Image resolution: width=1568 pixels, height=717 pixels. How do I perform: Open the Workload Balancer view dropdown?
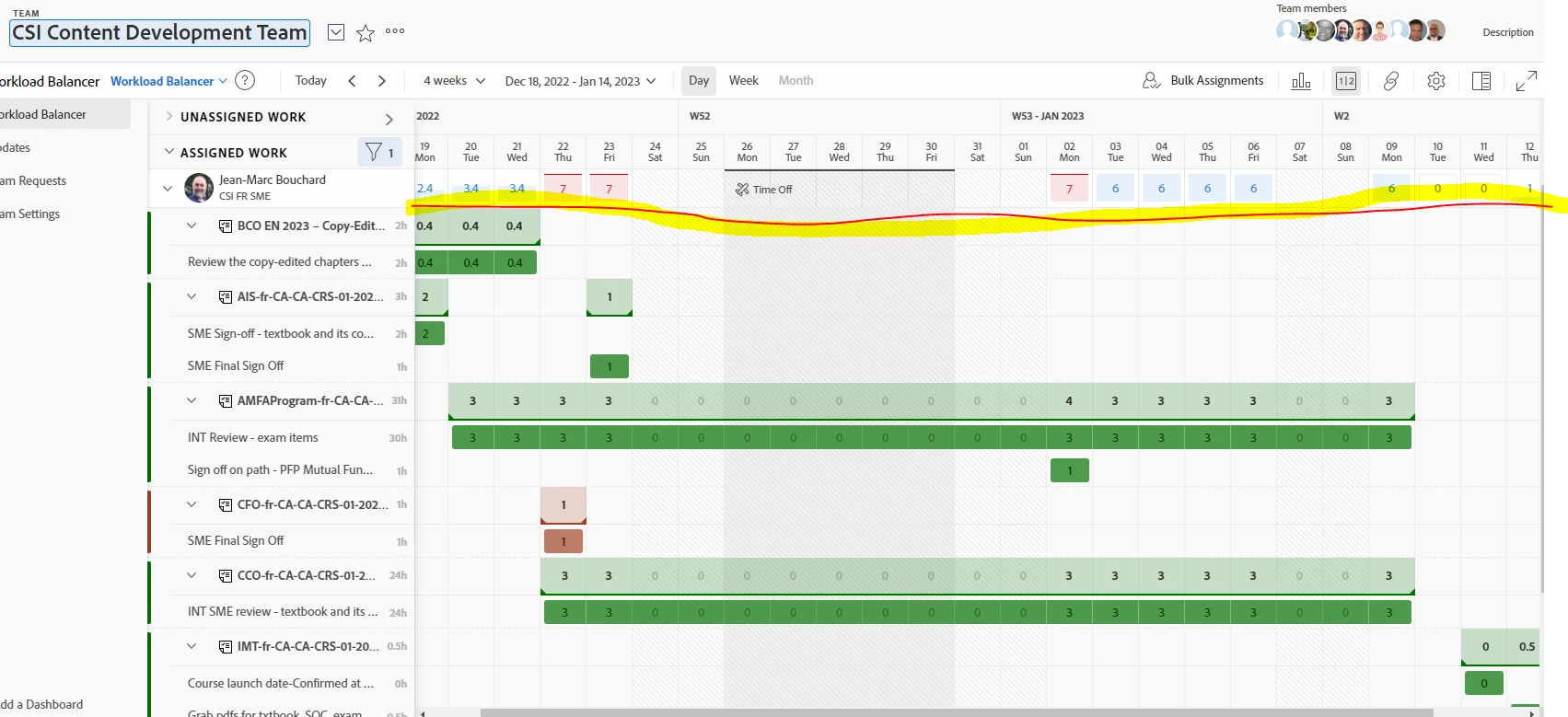pos(168,81)
